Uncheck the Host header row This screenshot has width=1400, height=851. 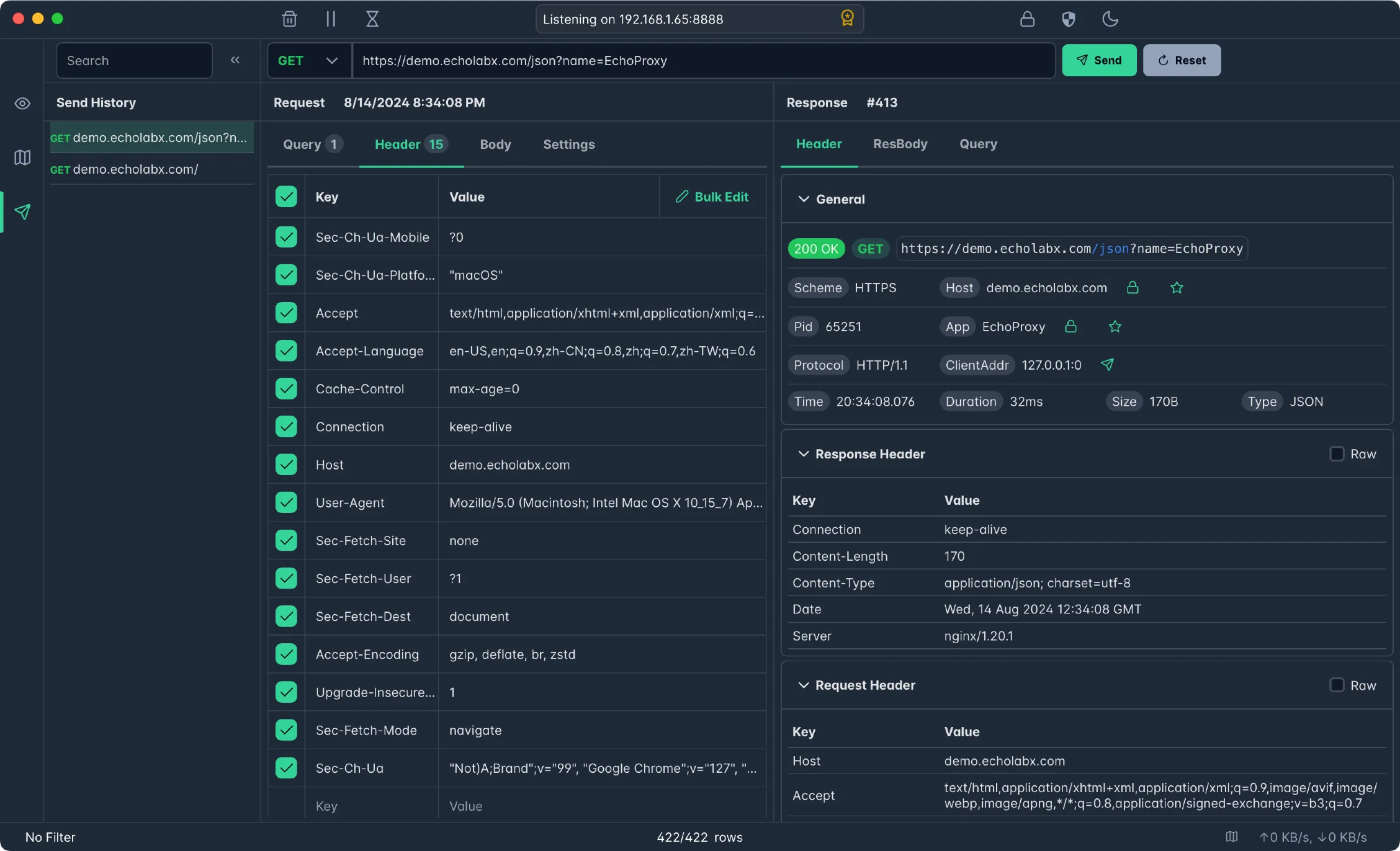tap(286, 464)
